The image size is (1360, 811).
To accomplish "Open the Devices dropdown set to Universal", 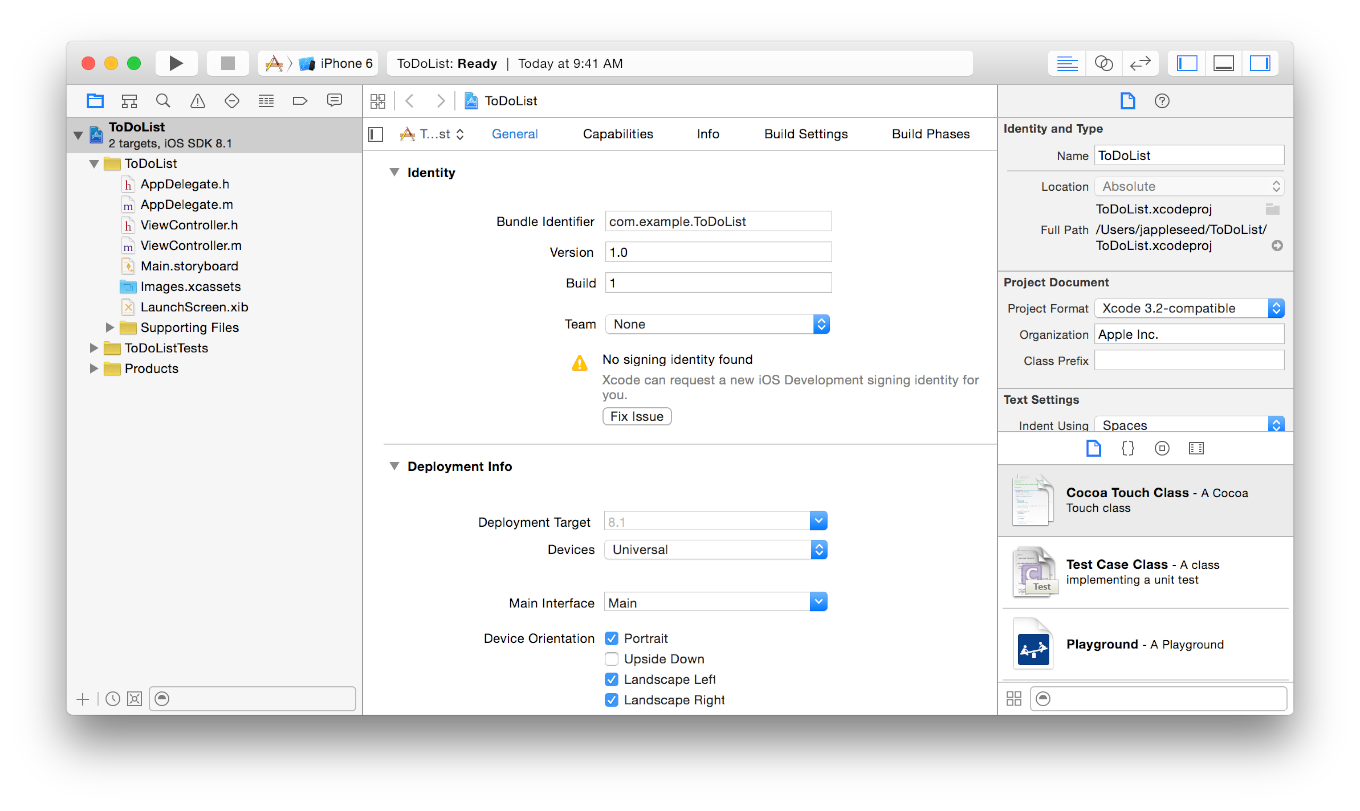I will [716, 550].
